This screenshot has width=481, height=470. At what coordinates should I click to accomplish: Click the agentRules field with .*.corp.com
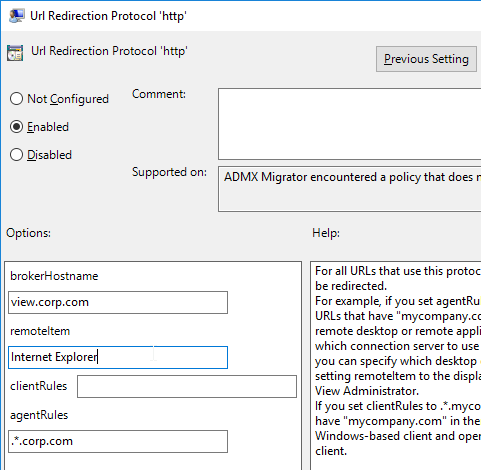click(118, 441)
